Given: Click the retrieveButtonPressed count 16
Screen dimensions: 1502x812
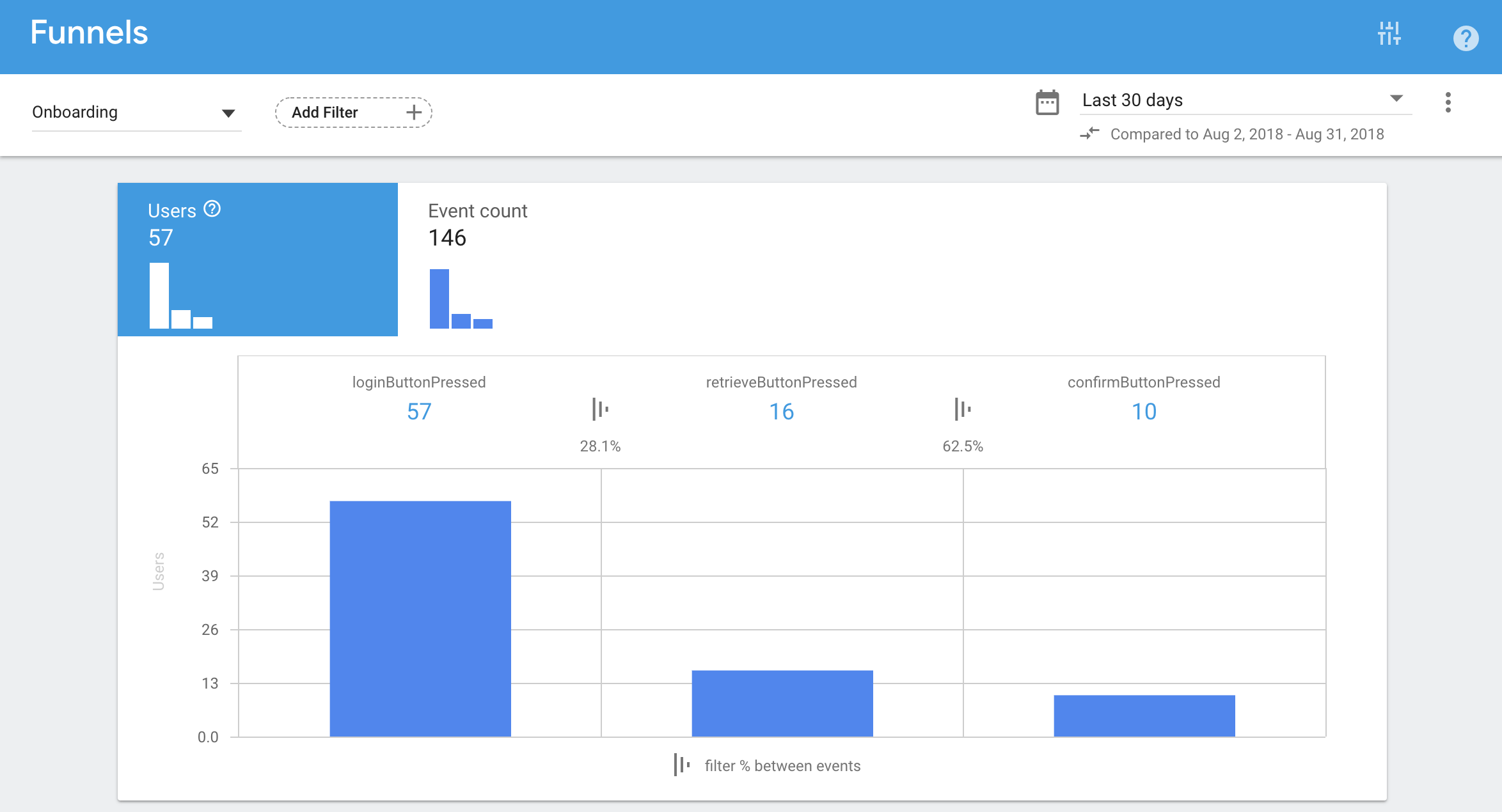Looking at the screenshot, I should [x=781, y=412].
